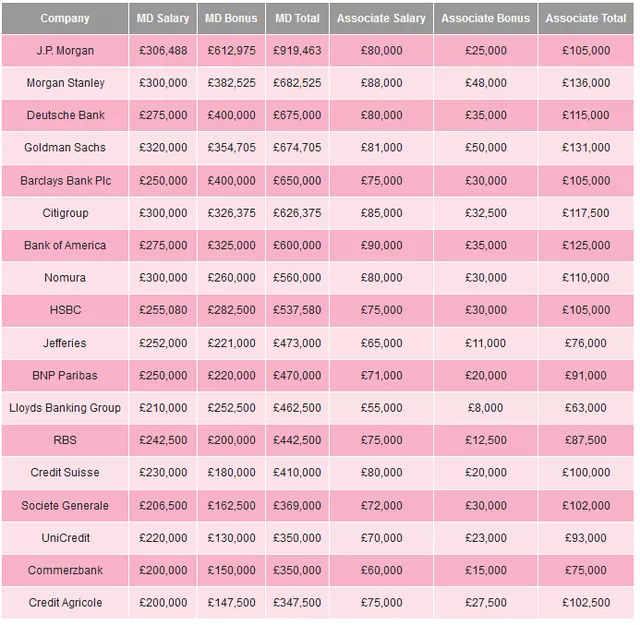Screen dimensions: 640x625
Task: Select the Credit Agricole company cell
Action: coord(65,603)
